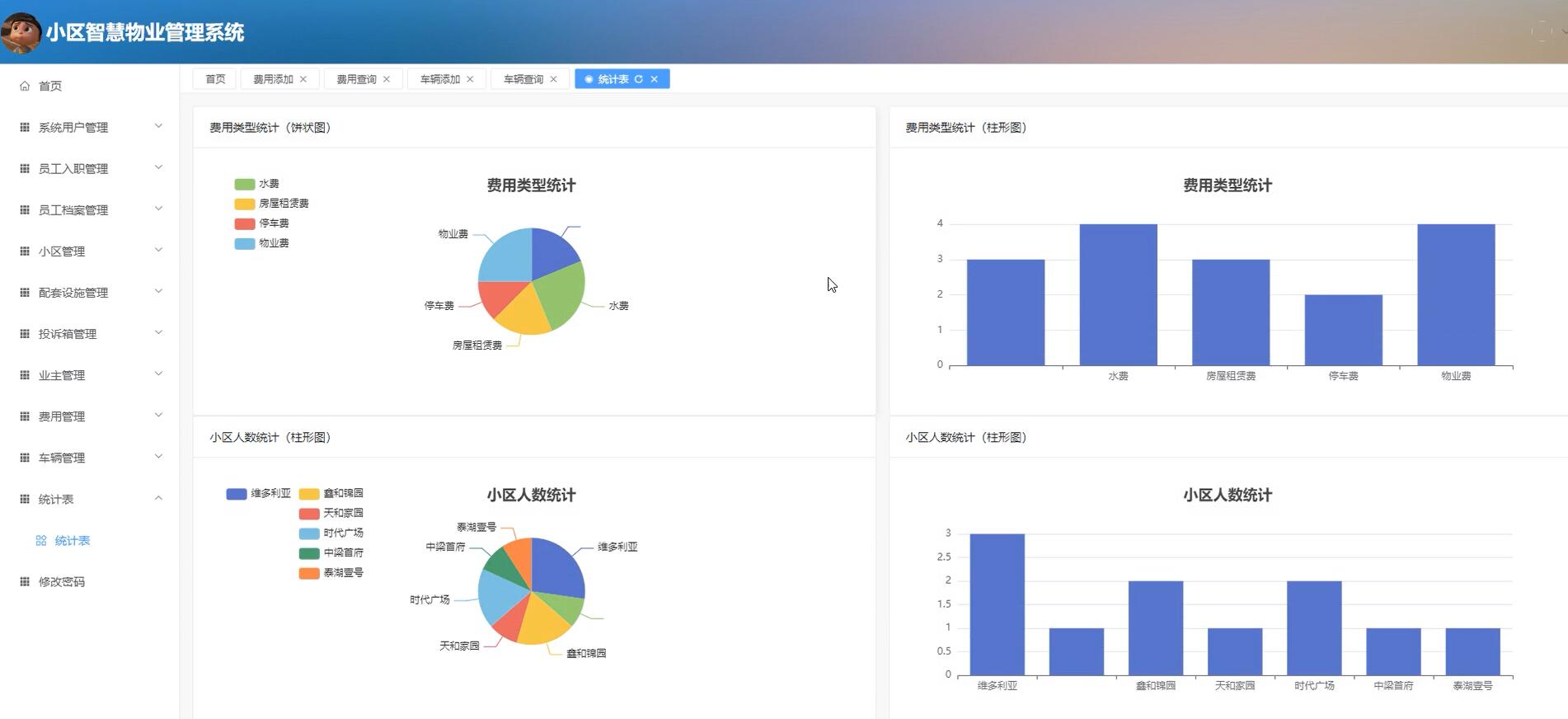Close the 费用查询 tab

pos(387,79)
